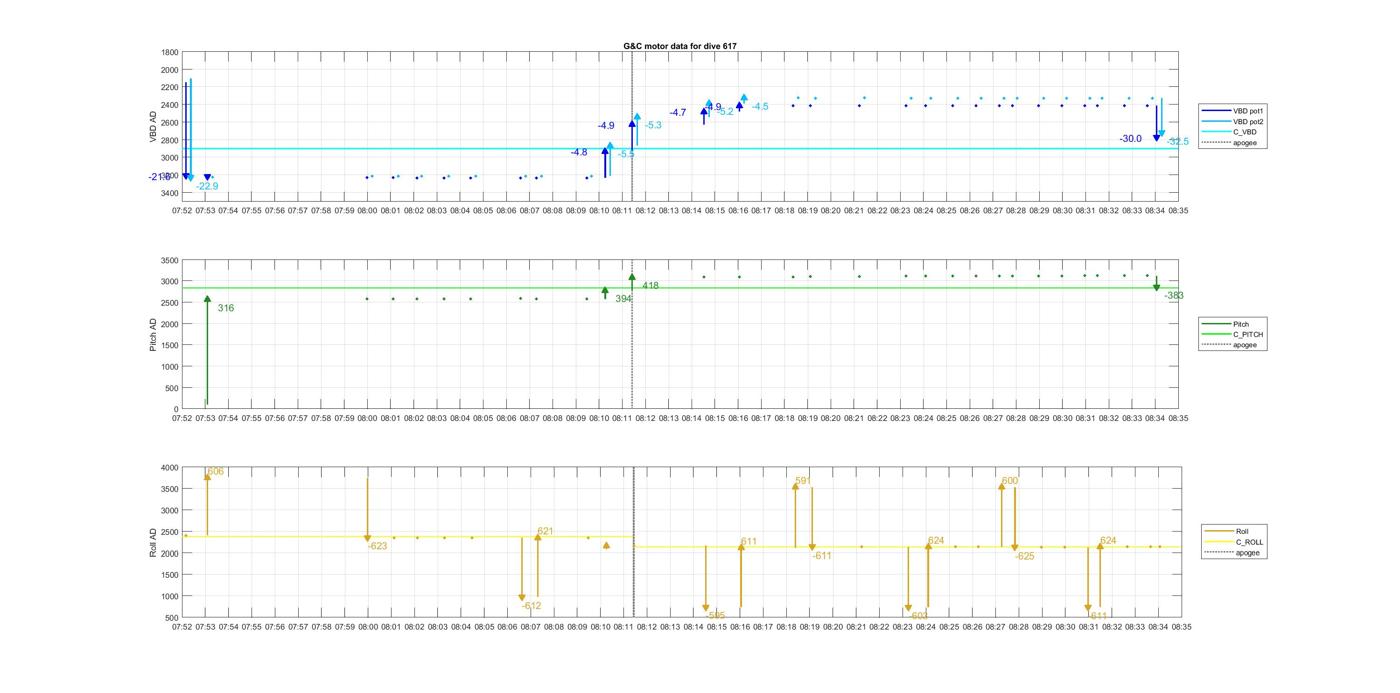Screen dimensions: 1400x693
Task: Click the '-625' label in Roll plot
Action: [1025, 556]
